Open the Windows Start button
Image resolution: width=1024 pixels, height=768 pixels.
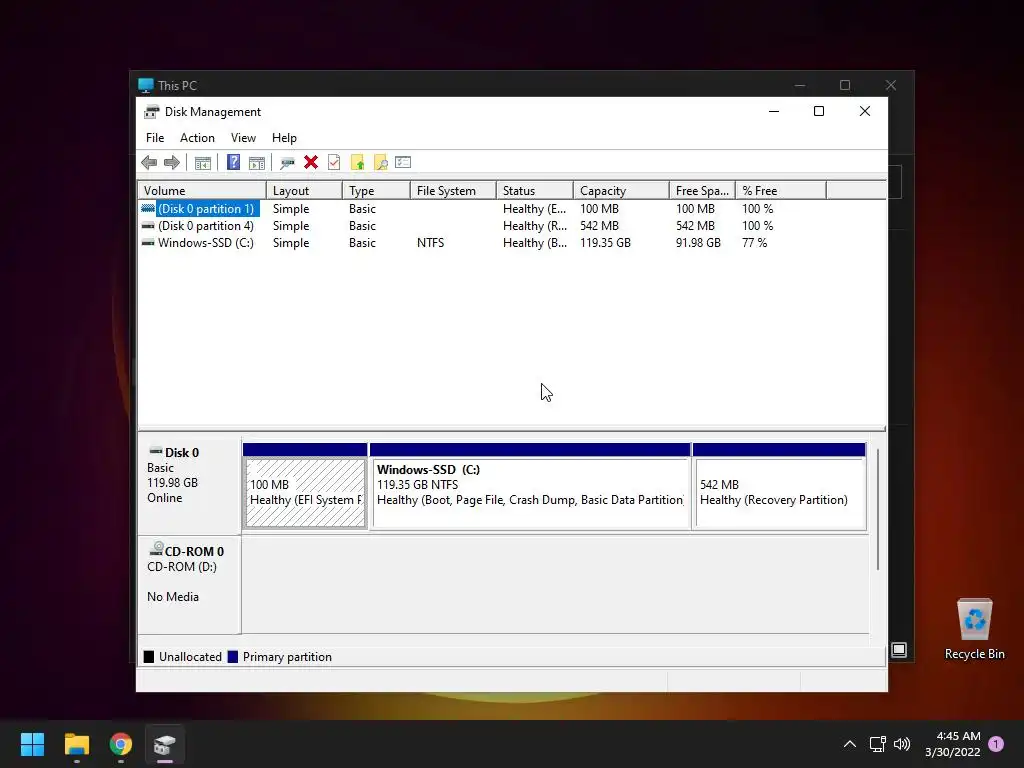(x=32, y=744)
